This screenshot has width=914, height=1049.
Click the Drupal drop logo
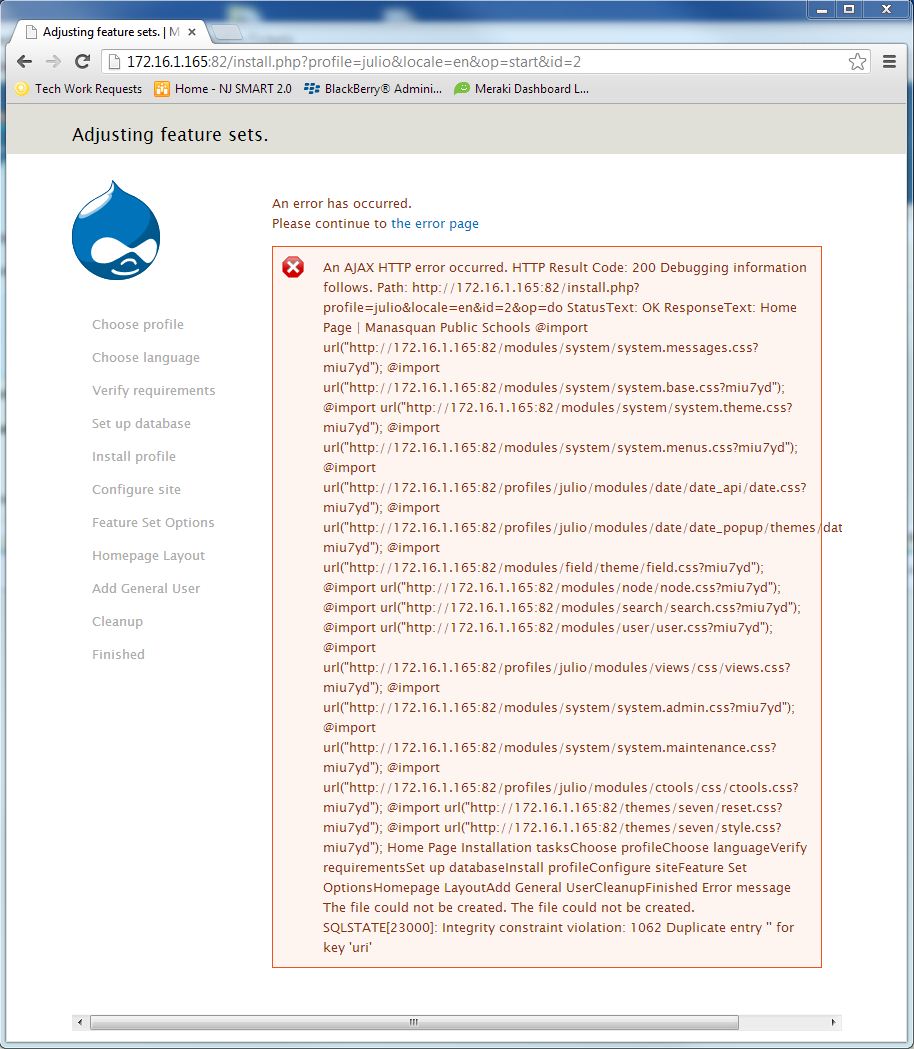click(x=116, y=231)
